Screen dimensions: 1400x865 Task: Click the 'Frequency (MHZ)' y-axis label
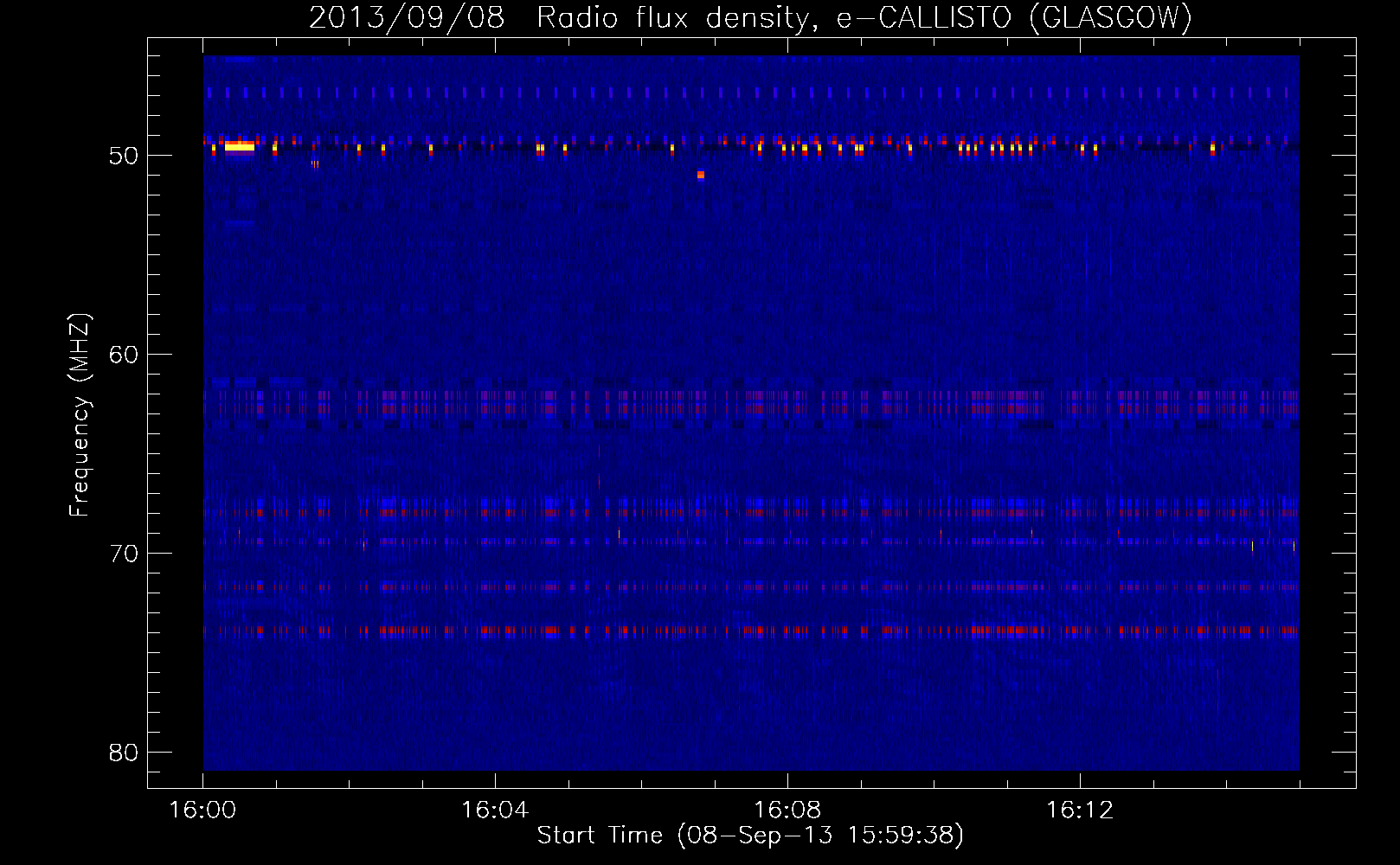[80, 415]
